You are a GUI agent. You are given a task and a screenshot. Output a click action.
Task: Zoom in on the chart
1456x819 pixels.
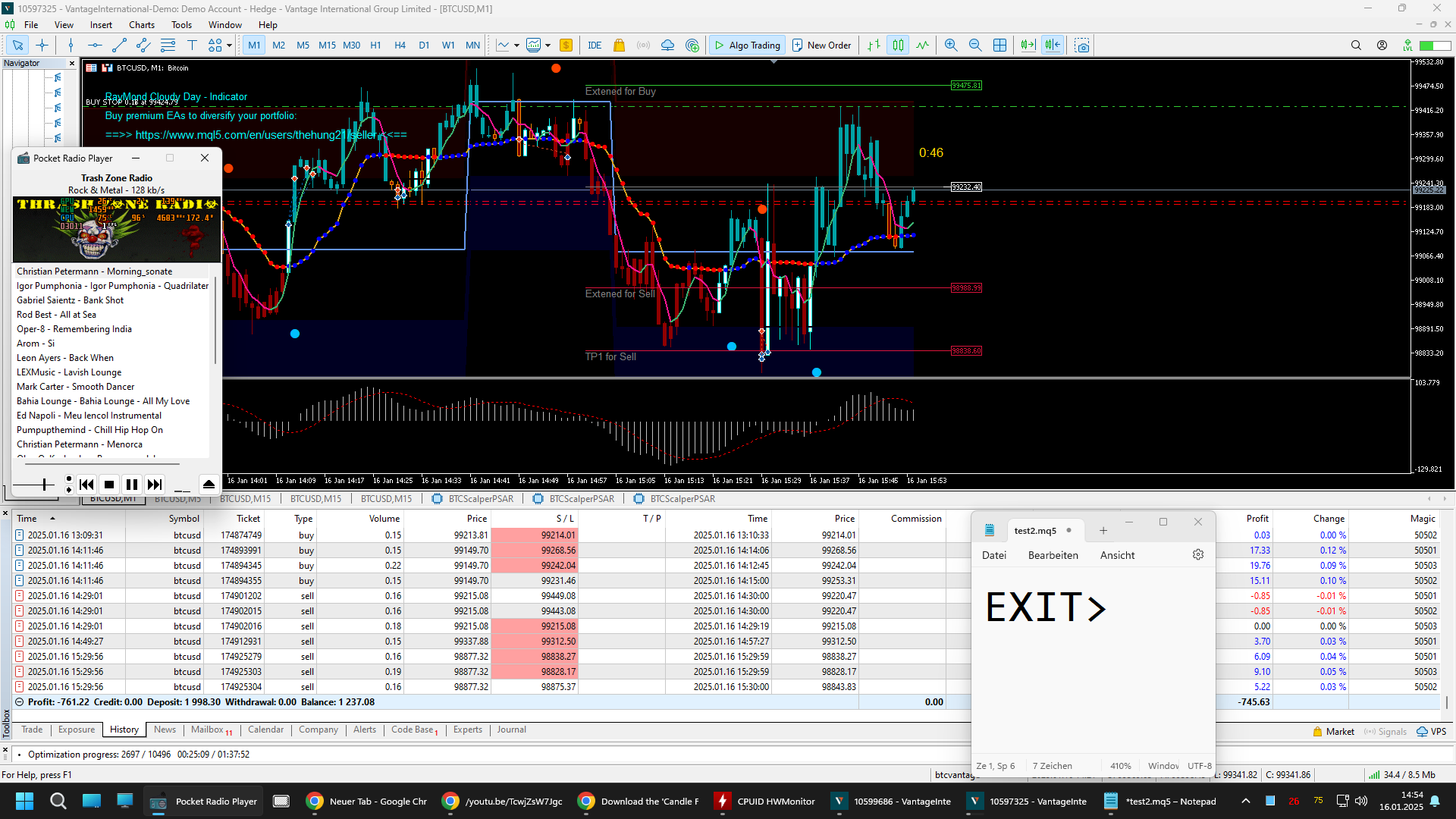coord(951,45)
